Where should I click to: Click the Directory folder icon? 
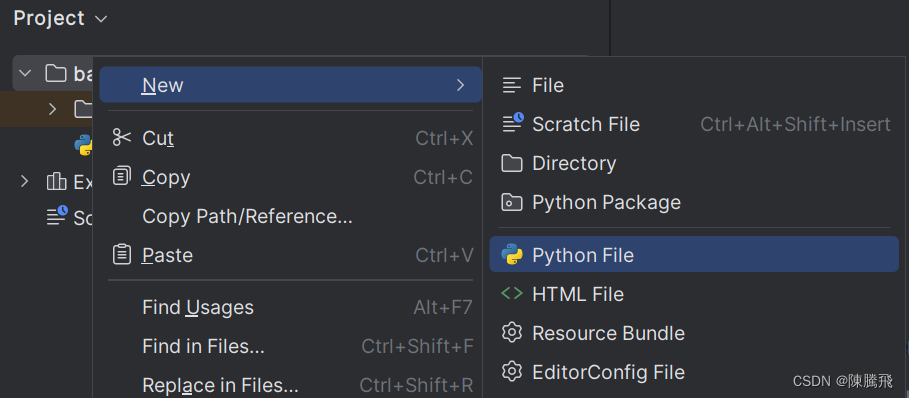512,163
